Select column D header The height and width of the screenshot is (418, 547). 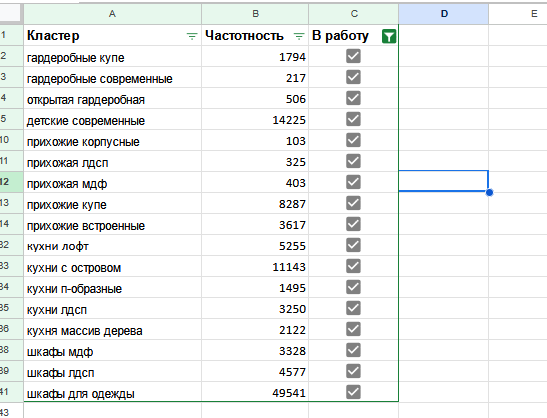tap(444, 14)
